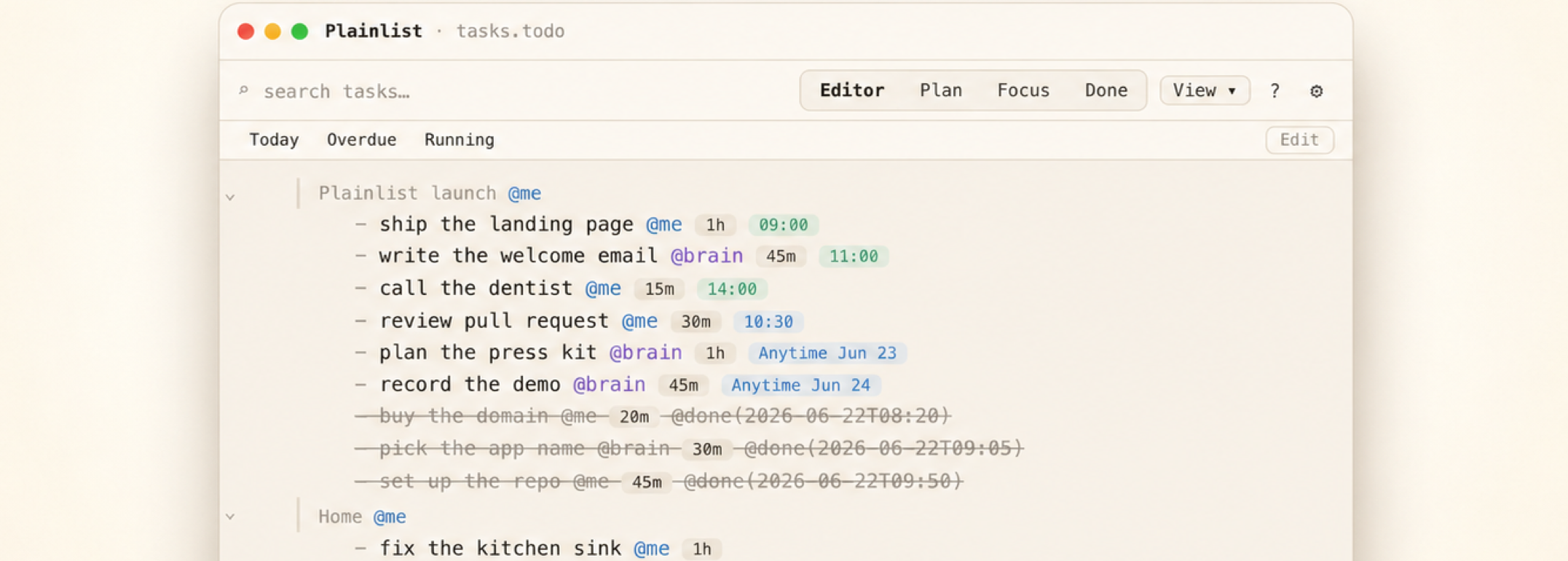The image size is (1568, 561).
Task: Click the 30m duration on pull request task
Action: (x=696, y=321)
